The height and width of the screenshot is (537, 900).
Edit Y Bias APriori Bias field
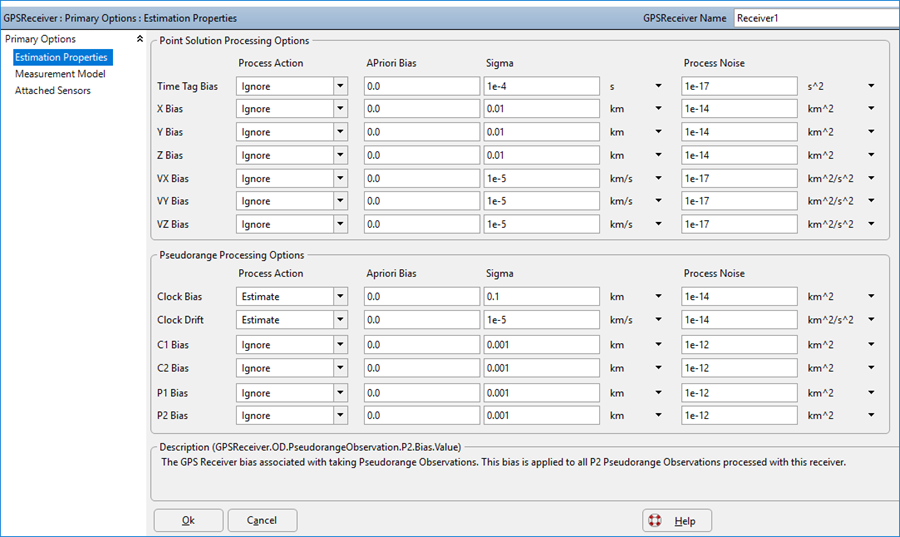pyautogui.click(x=422, y=132)
